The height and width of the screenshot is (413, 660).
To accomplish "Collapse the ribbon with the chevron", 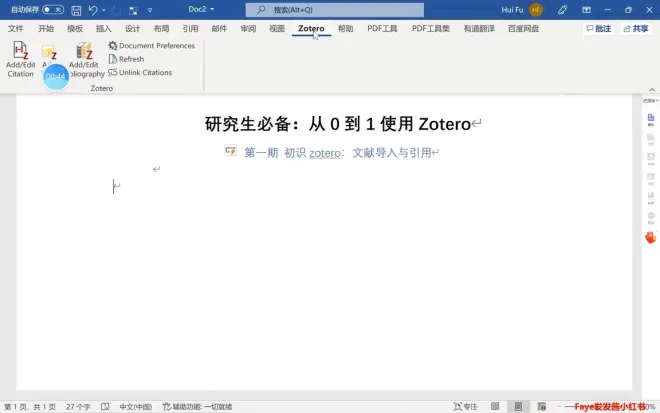I will pos(652,89).
